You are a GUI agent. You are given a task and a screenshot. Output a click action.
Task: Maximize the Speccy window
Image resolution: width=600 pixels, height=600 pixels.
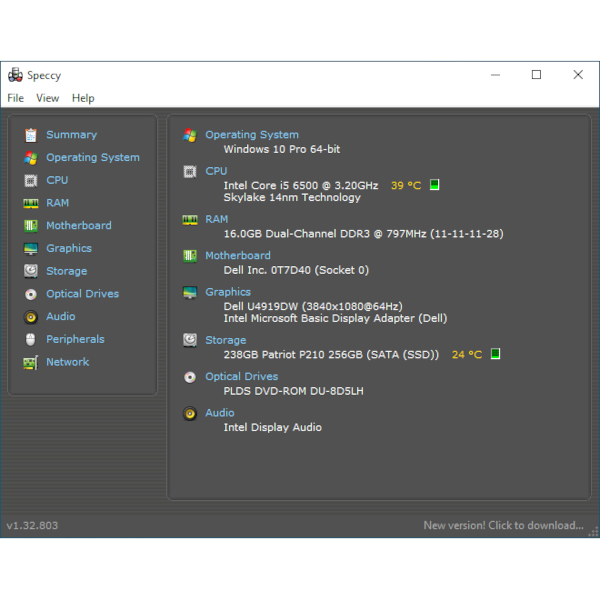pos(536,75)
